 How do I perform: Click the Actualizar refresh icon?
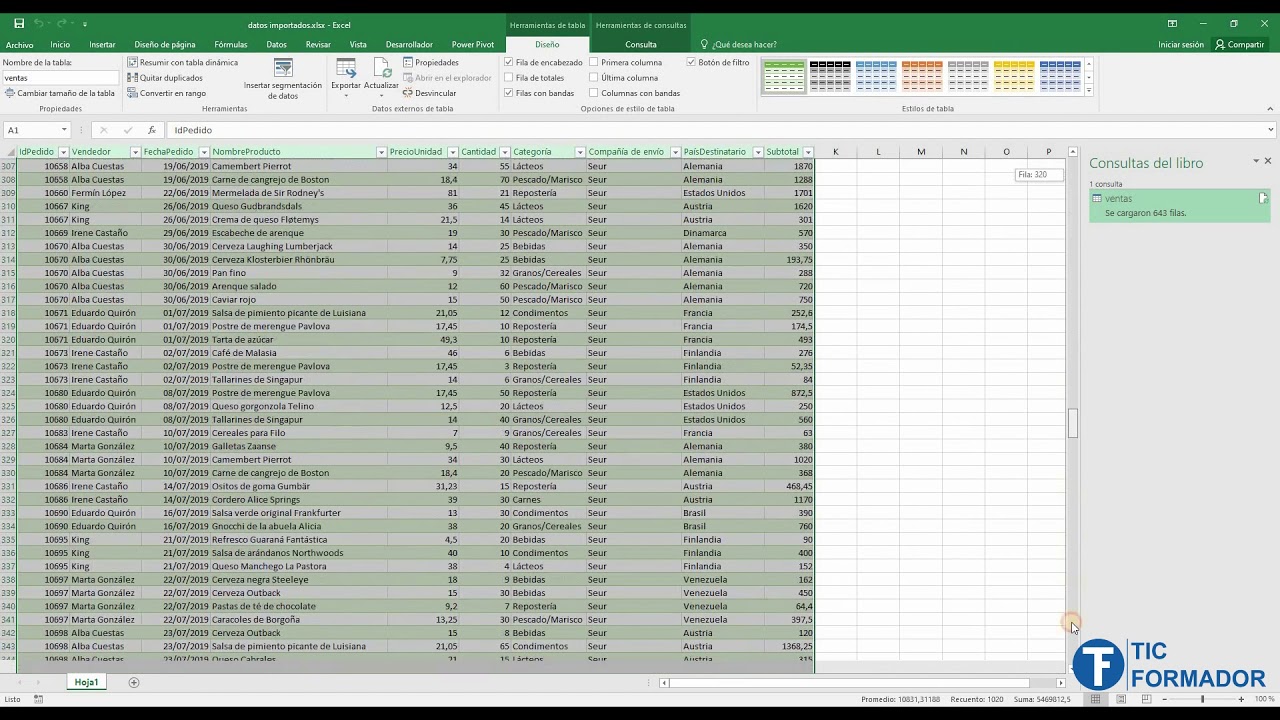point(381,78)
